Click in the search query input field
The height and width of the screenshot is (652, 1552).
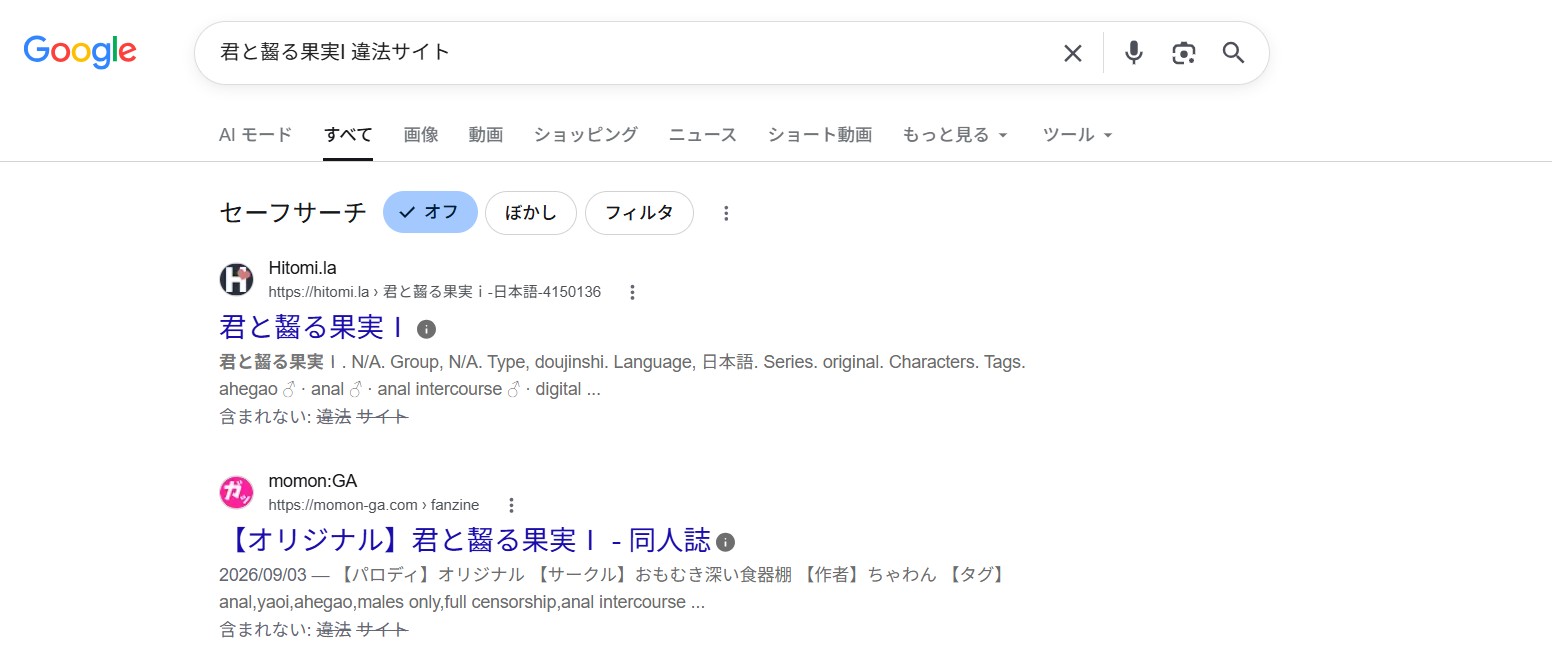pyautogui.click(x=630, y=52)
